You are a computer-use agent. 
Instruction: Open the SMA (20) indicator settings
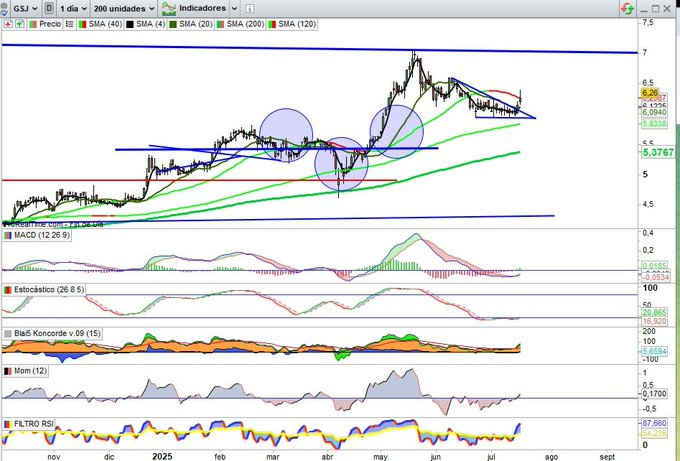click(196, 24)
